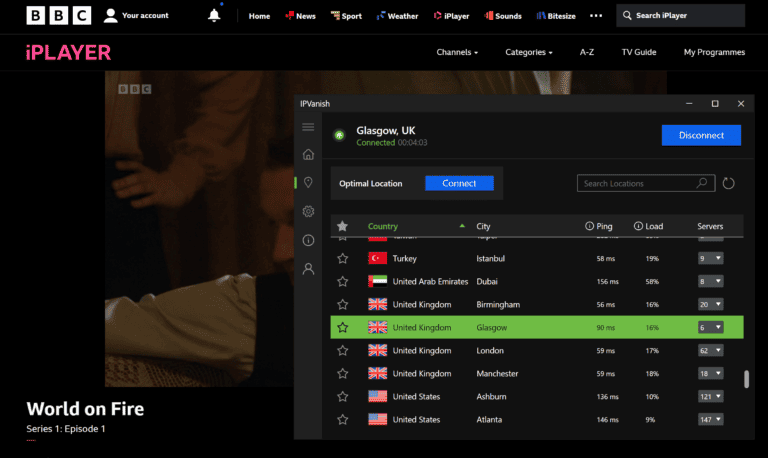Click the Load info icon

point(638,226)
